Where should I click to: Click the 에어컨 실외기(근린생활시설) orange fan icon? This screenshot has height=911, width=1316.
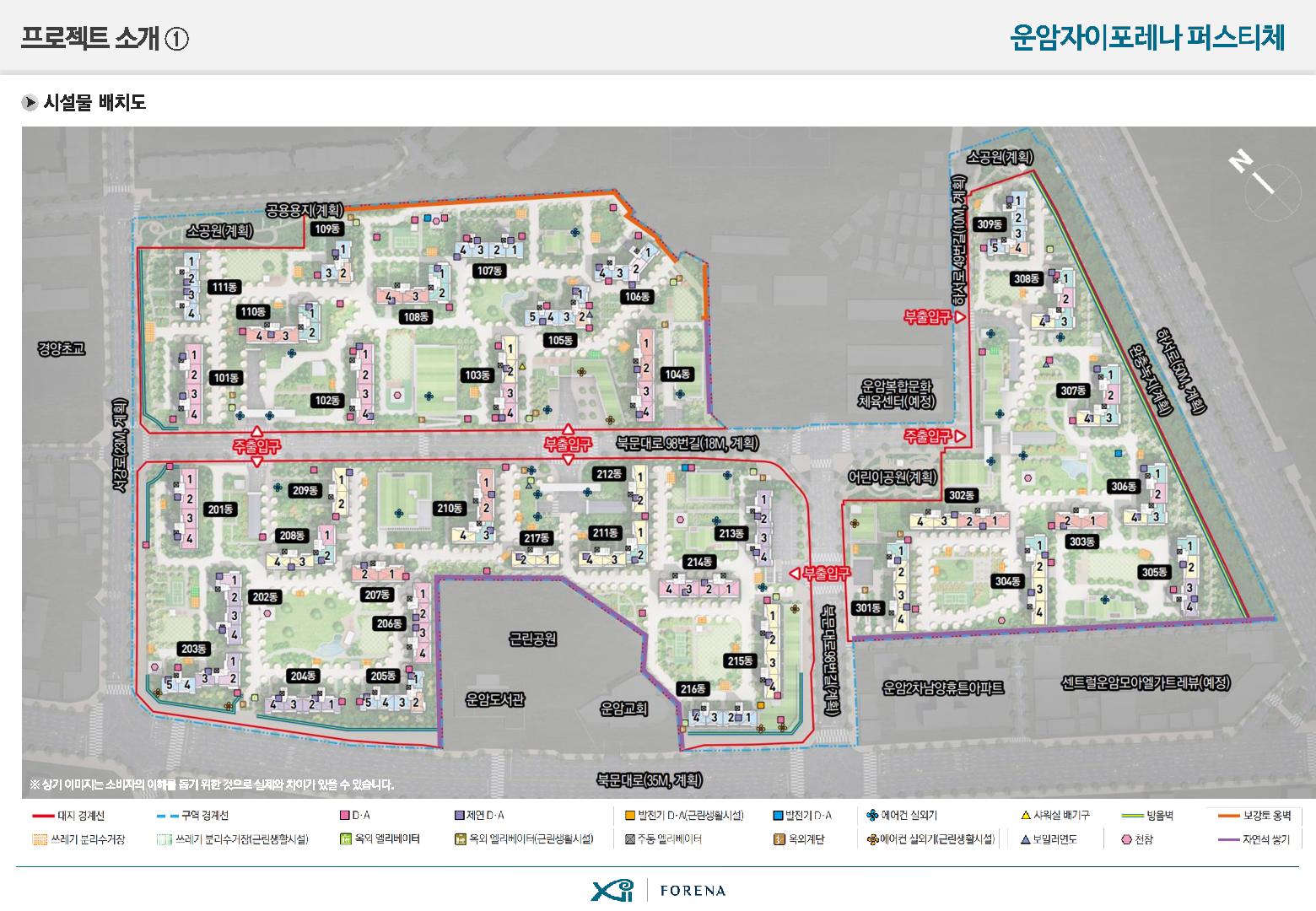pyautogui.click(x=872, y=839)
